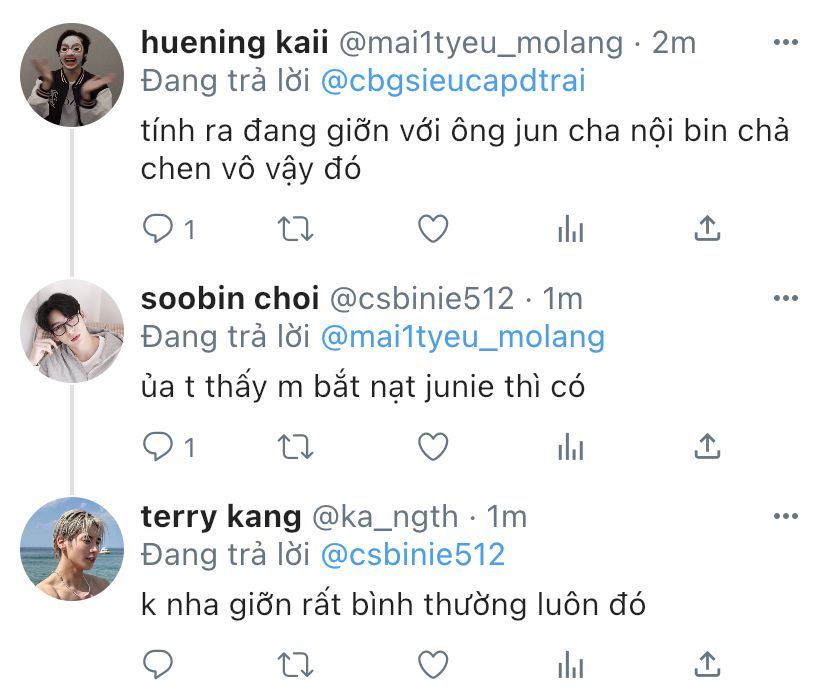The image size is (828, 697).
Task: Share soobin choi's tweet
Action: [x=707, y=445]
